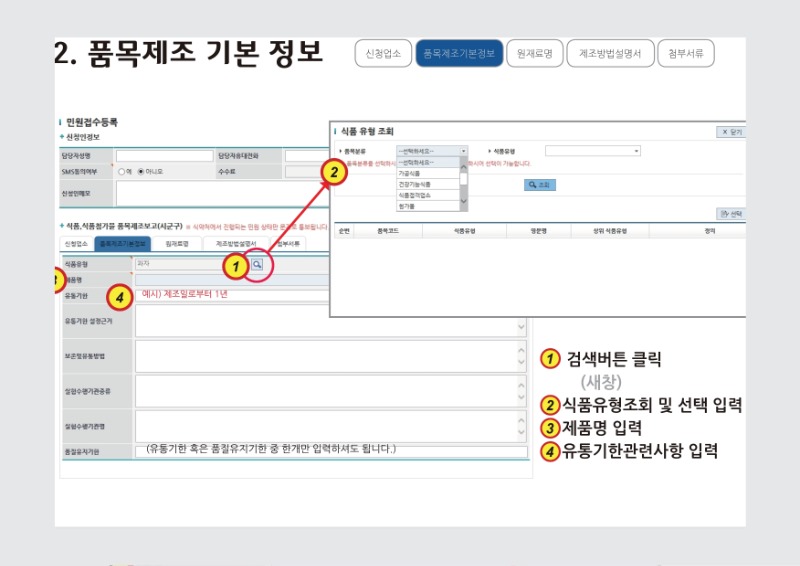Expand the 식품유형 dropdown in popup
Image resolution: width=800 pixels, height=566 pixels.
592,151
